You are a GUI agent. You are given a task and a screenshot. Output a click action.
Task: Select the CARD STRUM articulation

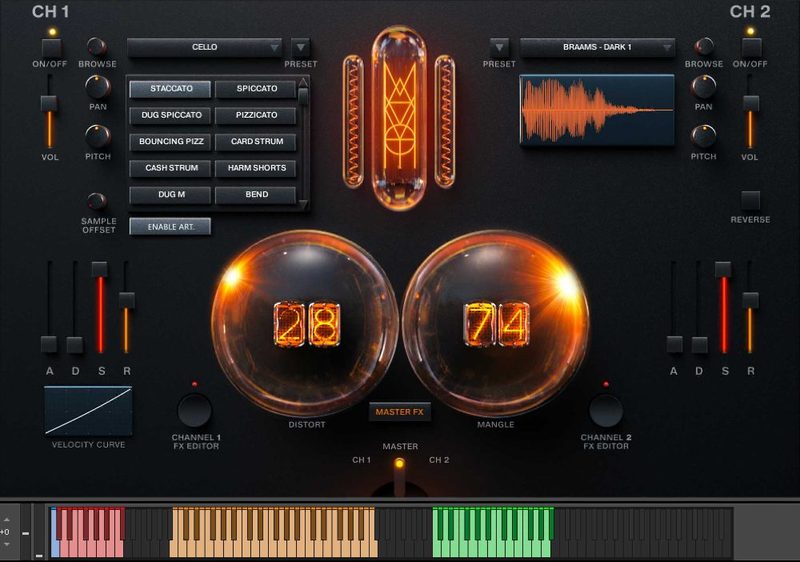pyautogui.click(x=256, y=142)
